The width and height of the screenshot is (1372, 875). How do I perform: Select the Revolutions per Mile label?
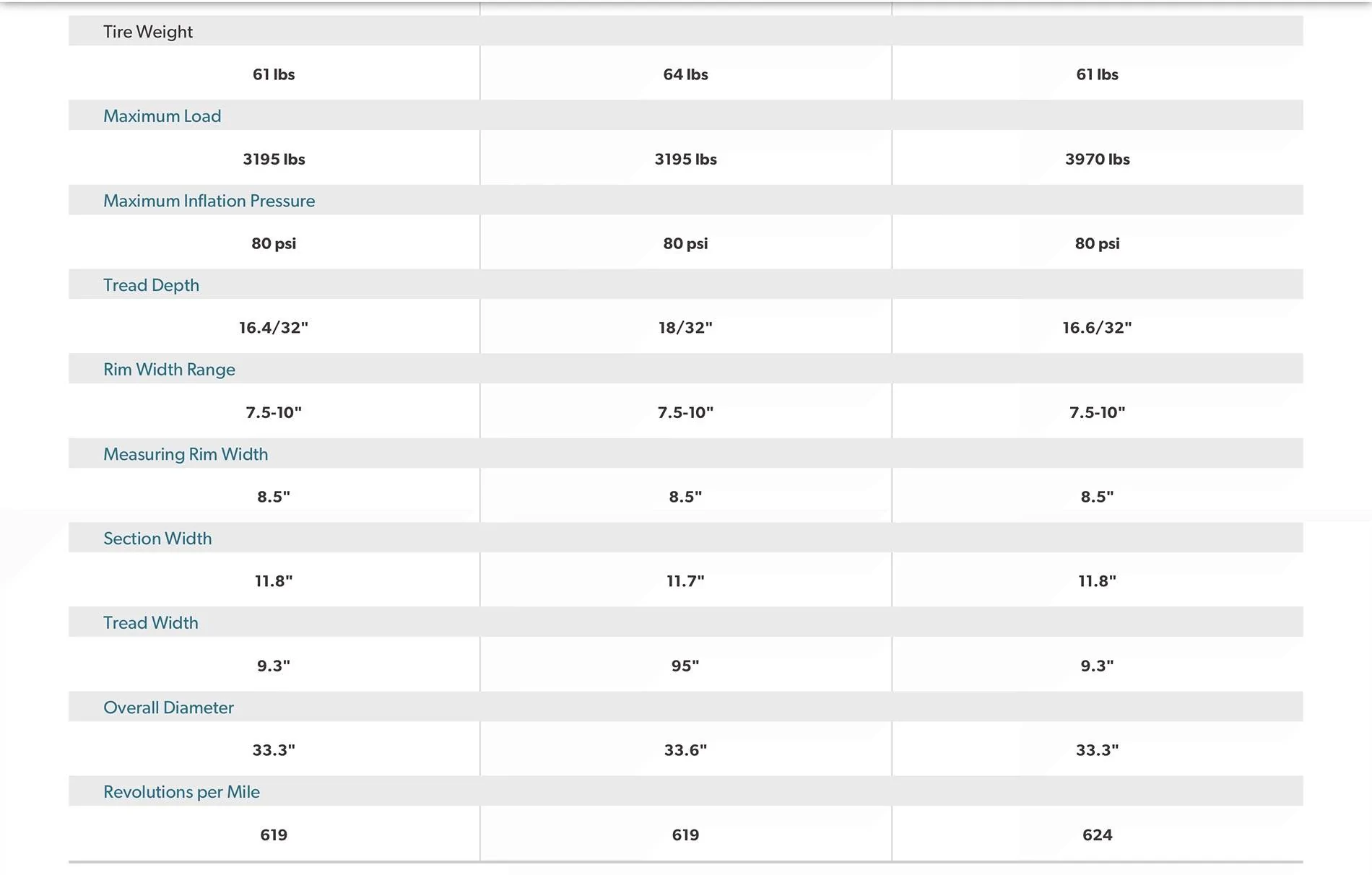click(182, 792)
